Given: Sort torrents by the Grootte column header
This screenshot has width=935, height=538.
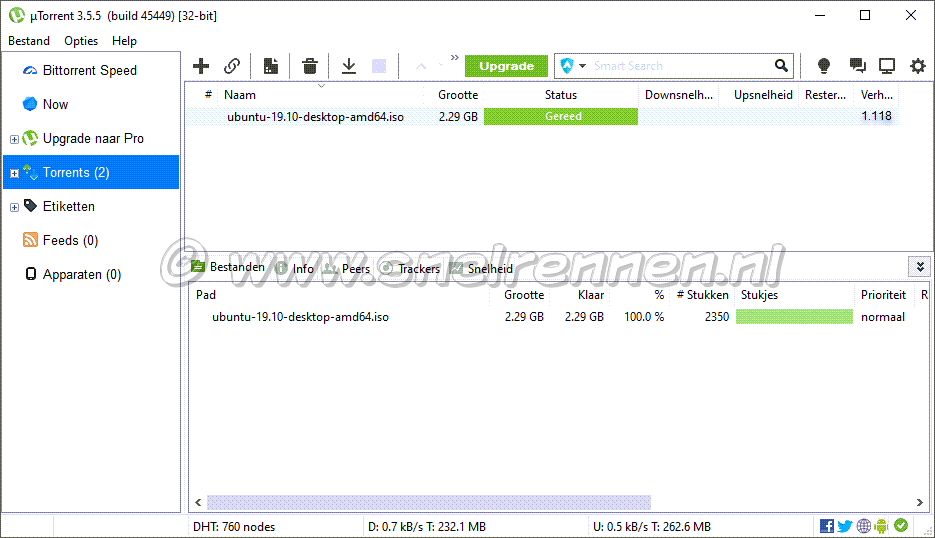Looking at the screenshot, I should (457, 95).
